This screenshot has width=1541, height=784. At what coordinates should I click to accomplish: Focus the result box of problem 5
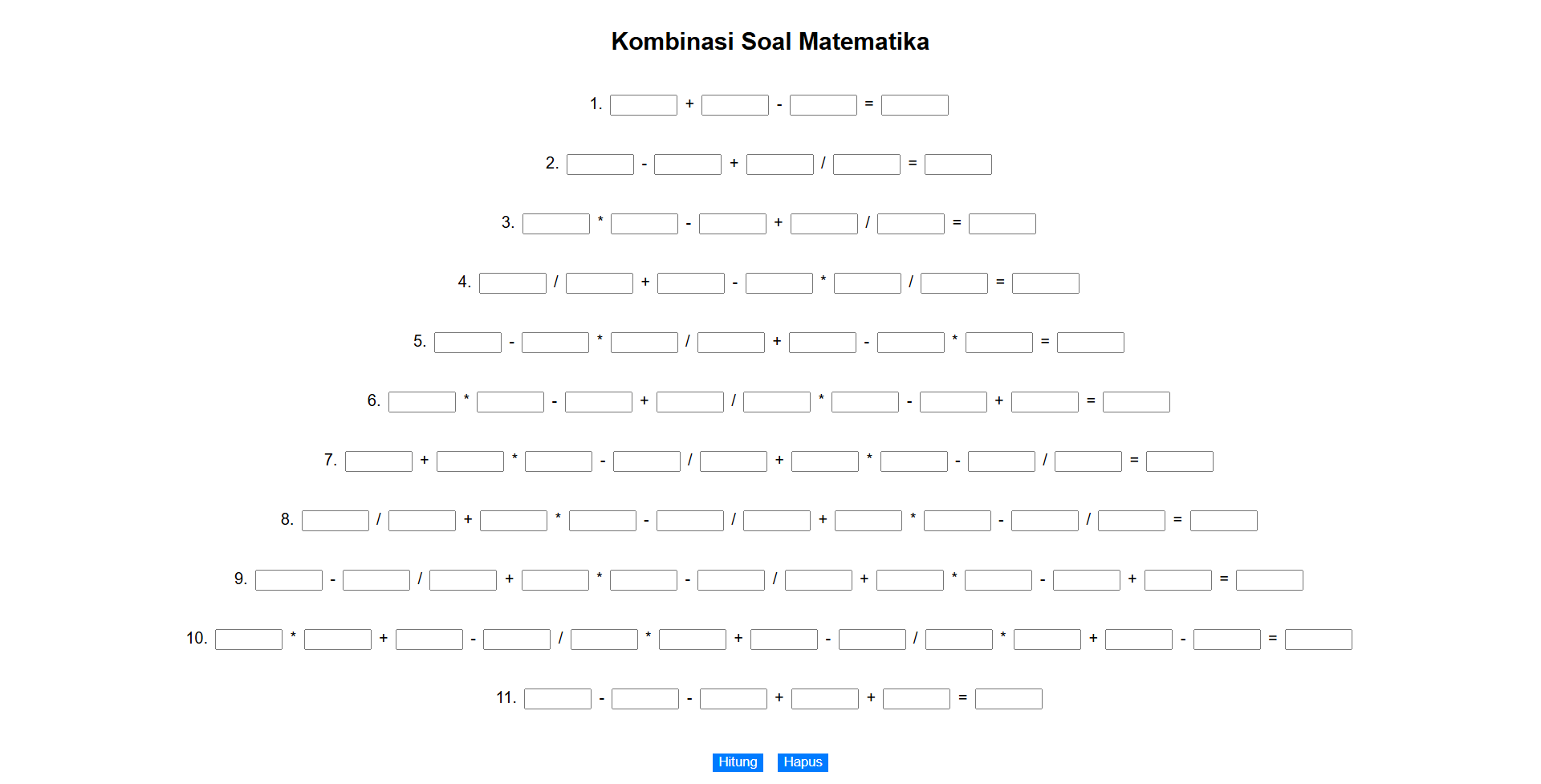coord(1091,343)
